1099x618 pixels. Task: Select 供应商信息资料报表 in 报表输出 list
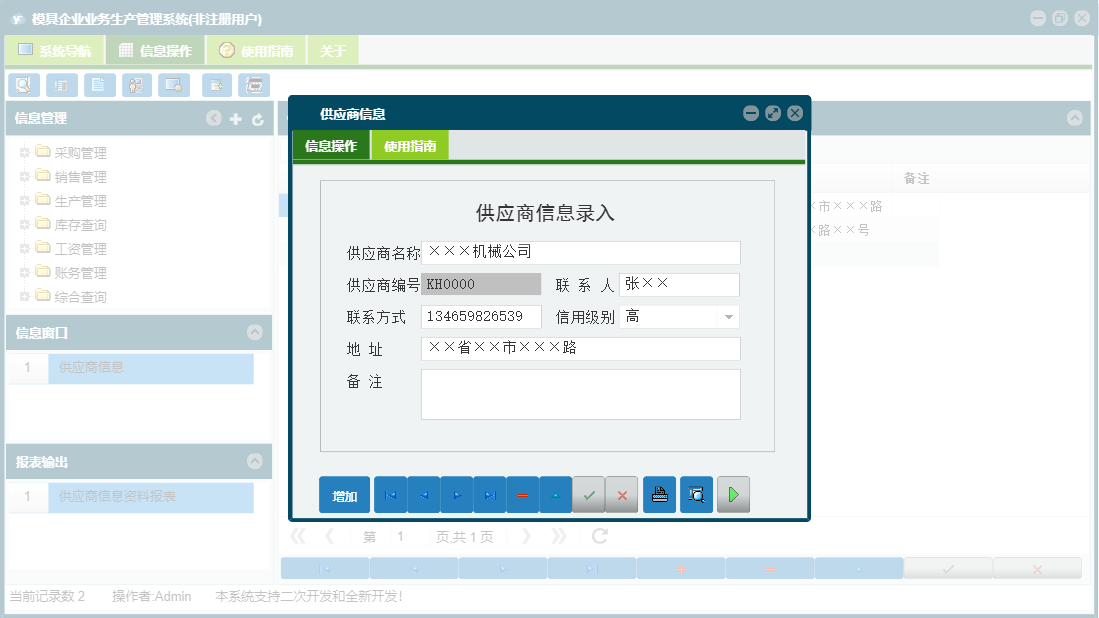point(151,497)
